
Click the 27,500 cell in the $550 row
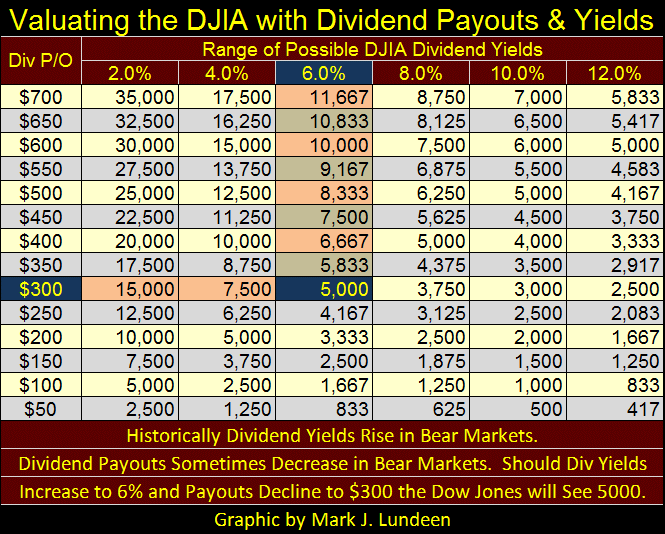pos(130,169)
